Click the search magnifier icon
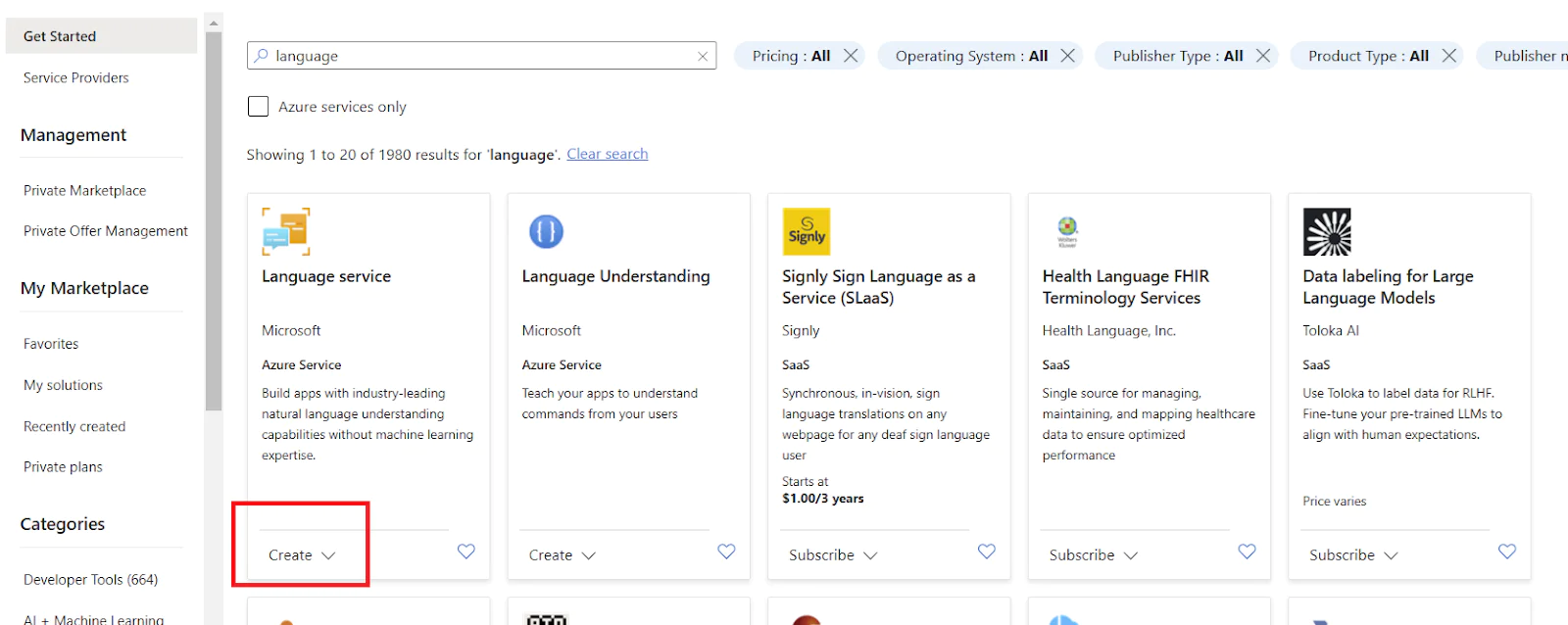This screenshot has width=1568, height=625. point(262,56)
